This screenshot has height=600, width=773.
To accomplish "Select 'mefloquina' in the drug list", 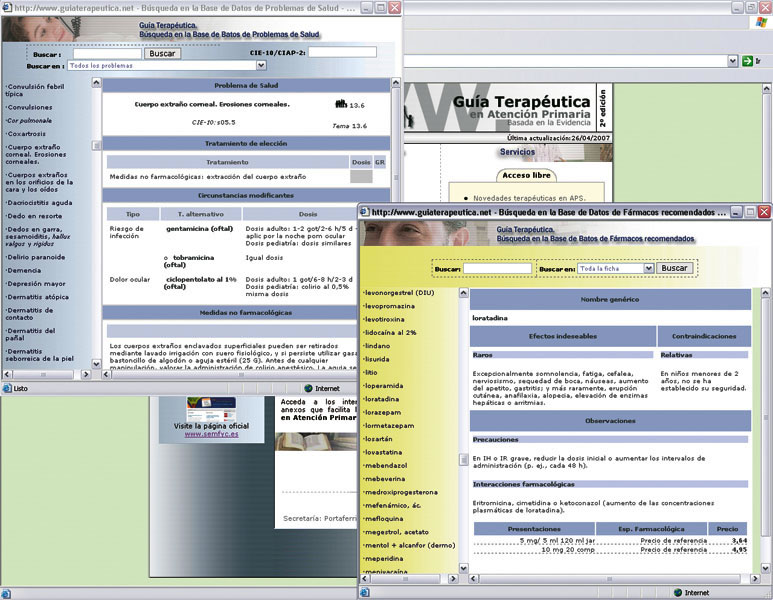I will coord(384,519).
